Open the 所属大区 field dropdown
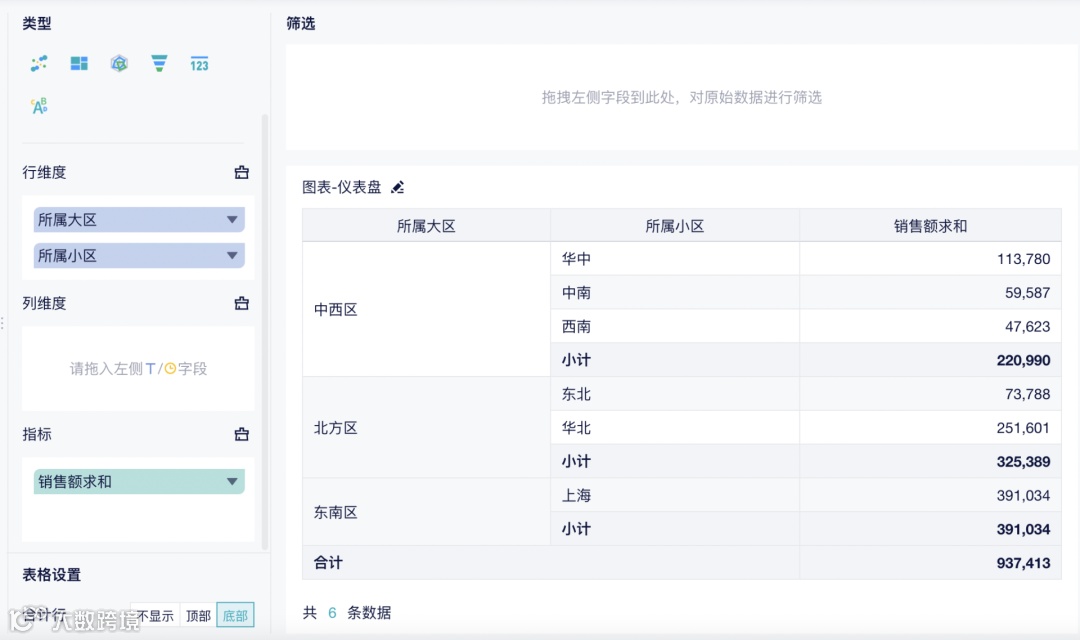The width and height of the screenshot is (1080, 640). coord(232,219)
